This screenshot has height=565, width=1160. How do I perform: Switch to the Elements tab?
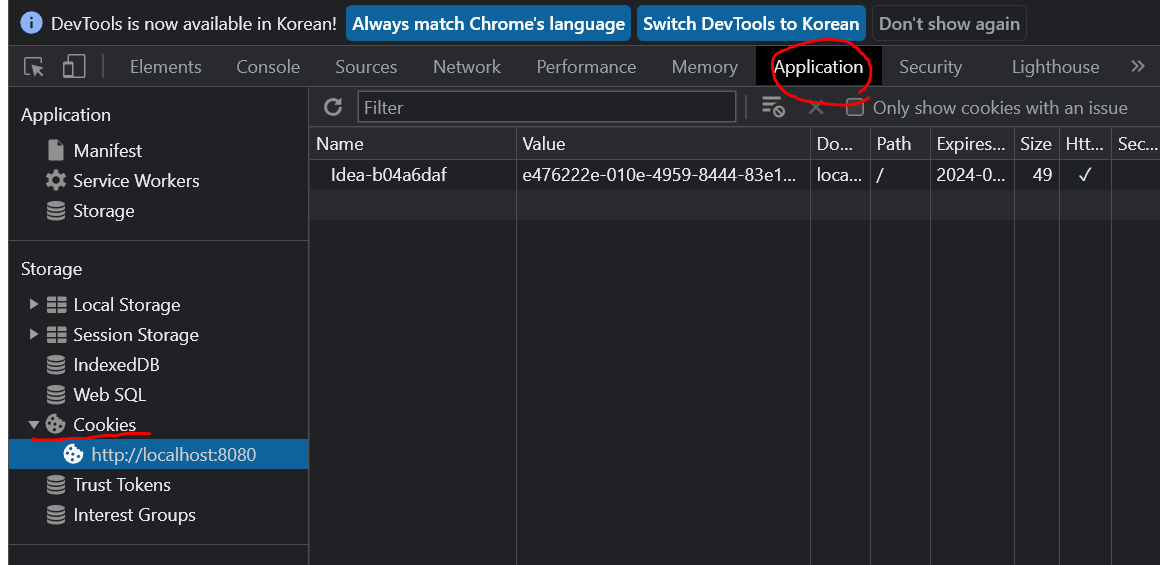(166, 67)
